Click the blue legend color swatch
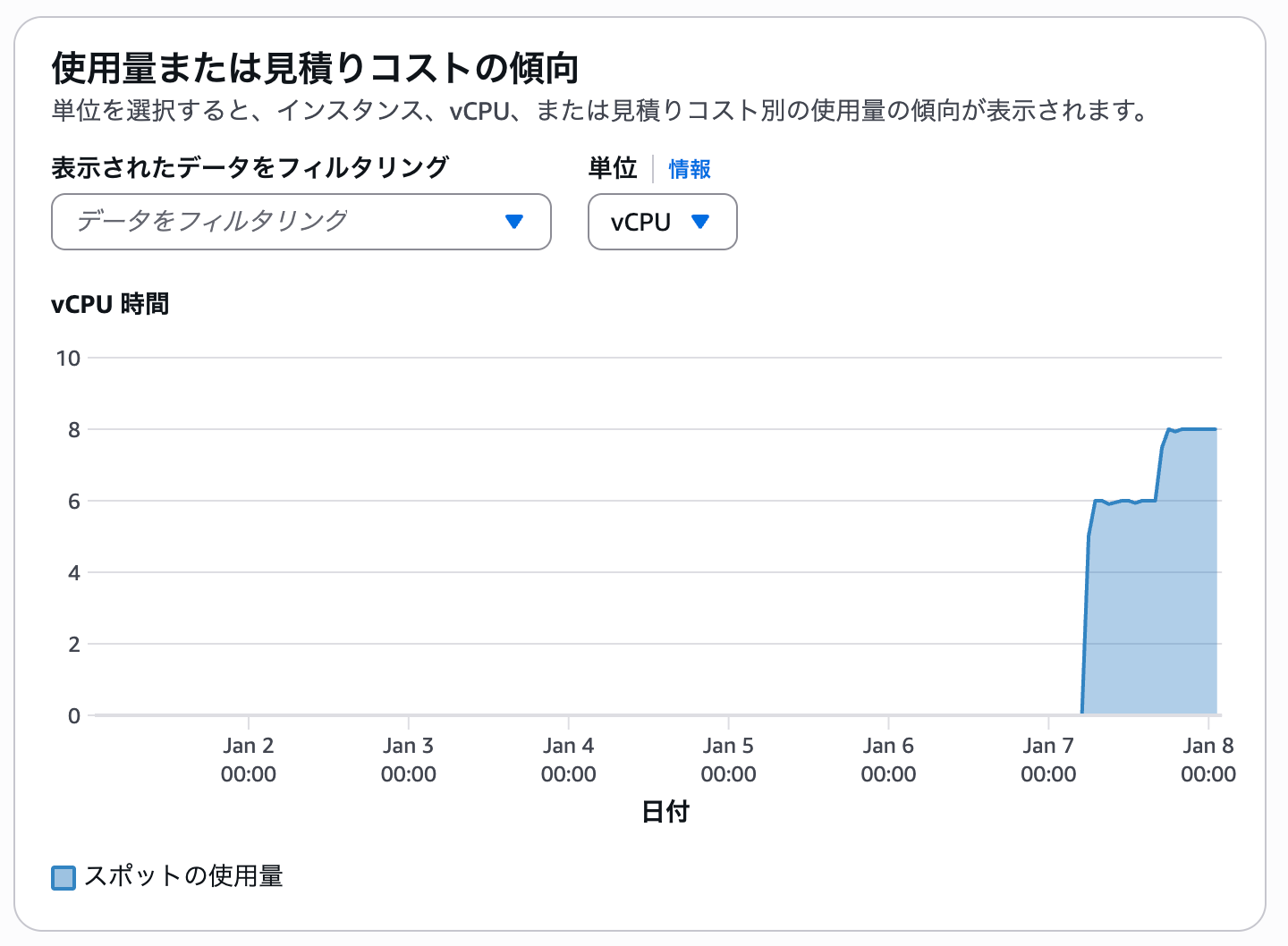The image size is (1288, 946). pos(63,877)
